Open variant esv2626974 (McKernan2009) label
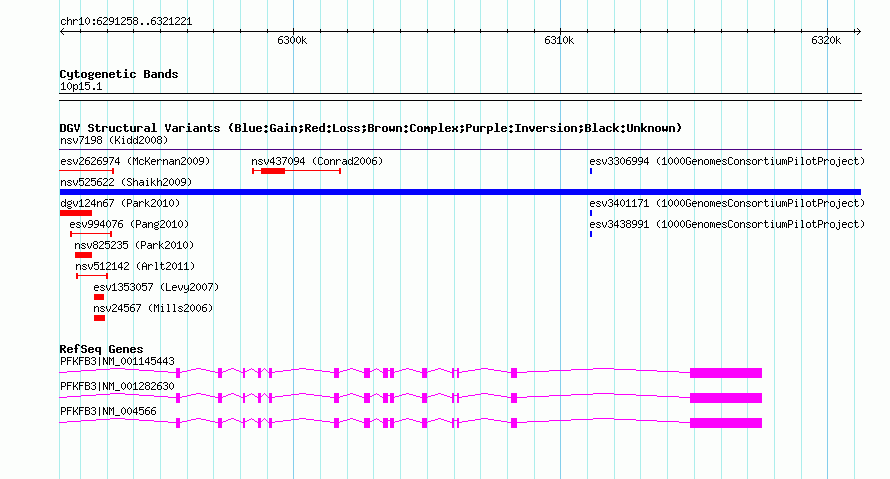 point(135,161)
